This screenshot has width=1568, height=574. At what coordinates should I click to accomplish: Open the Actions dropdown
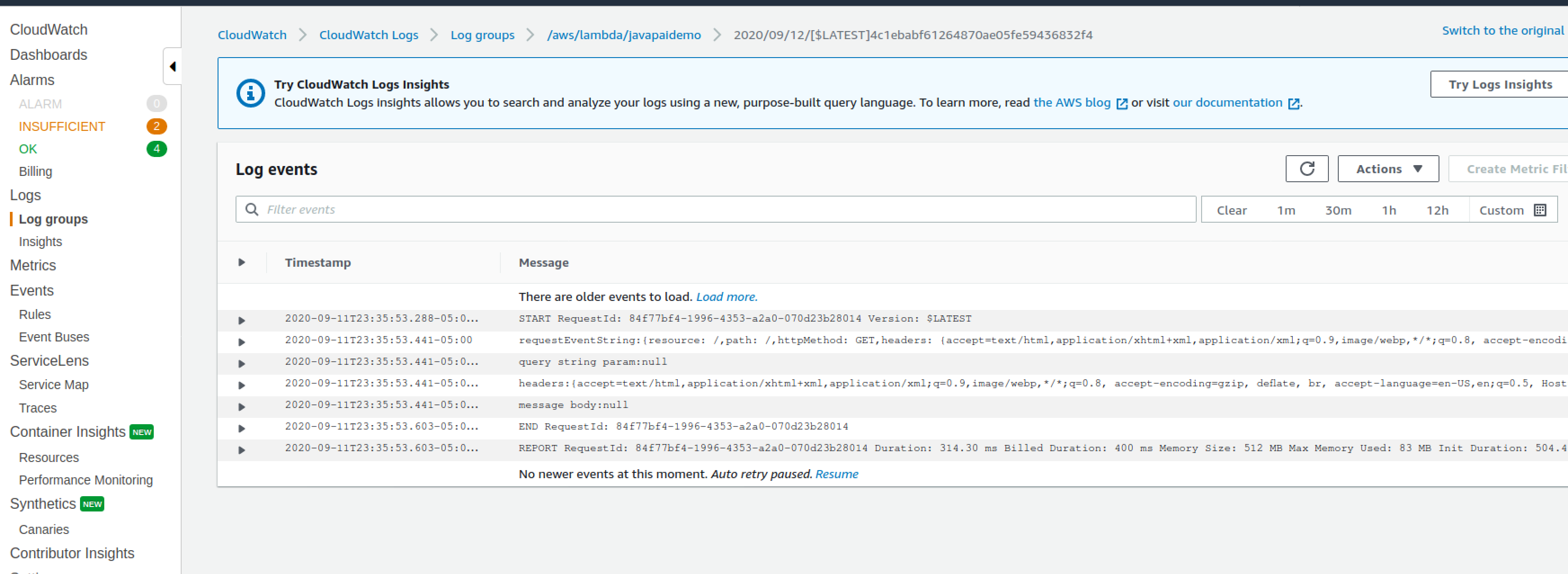(1388, 169)
